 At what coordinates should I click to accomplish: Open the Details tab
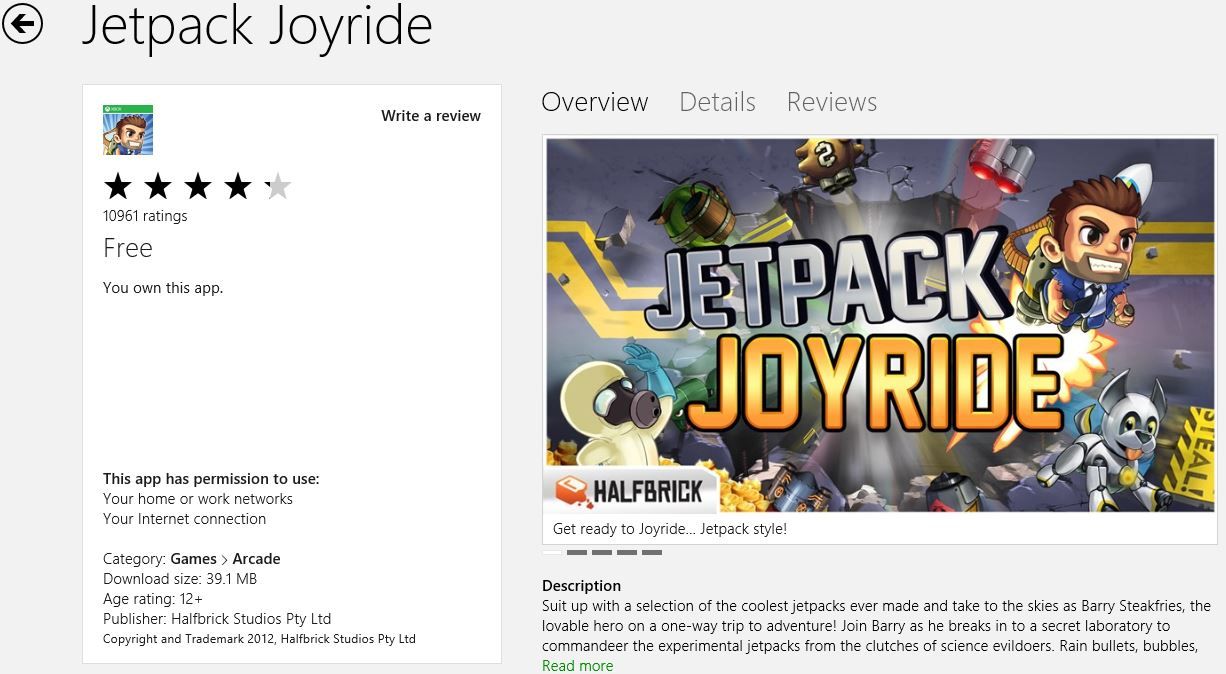717,102
